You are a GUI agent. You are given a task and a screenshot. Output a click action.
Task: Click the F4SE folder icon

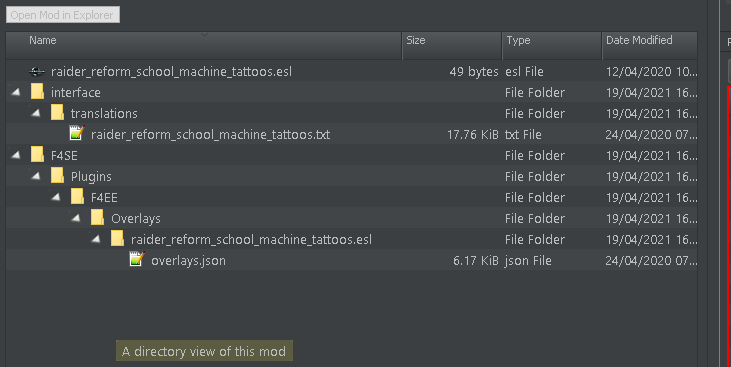pyautogui.click(x=37, y=155)
